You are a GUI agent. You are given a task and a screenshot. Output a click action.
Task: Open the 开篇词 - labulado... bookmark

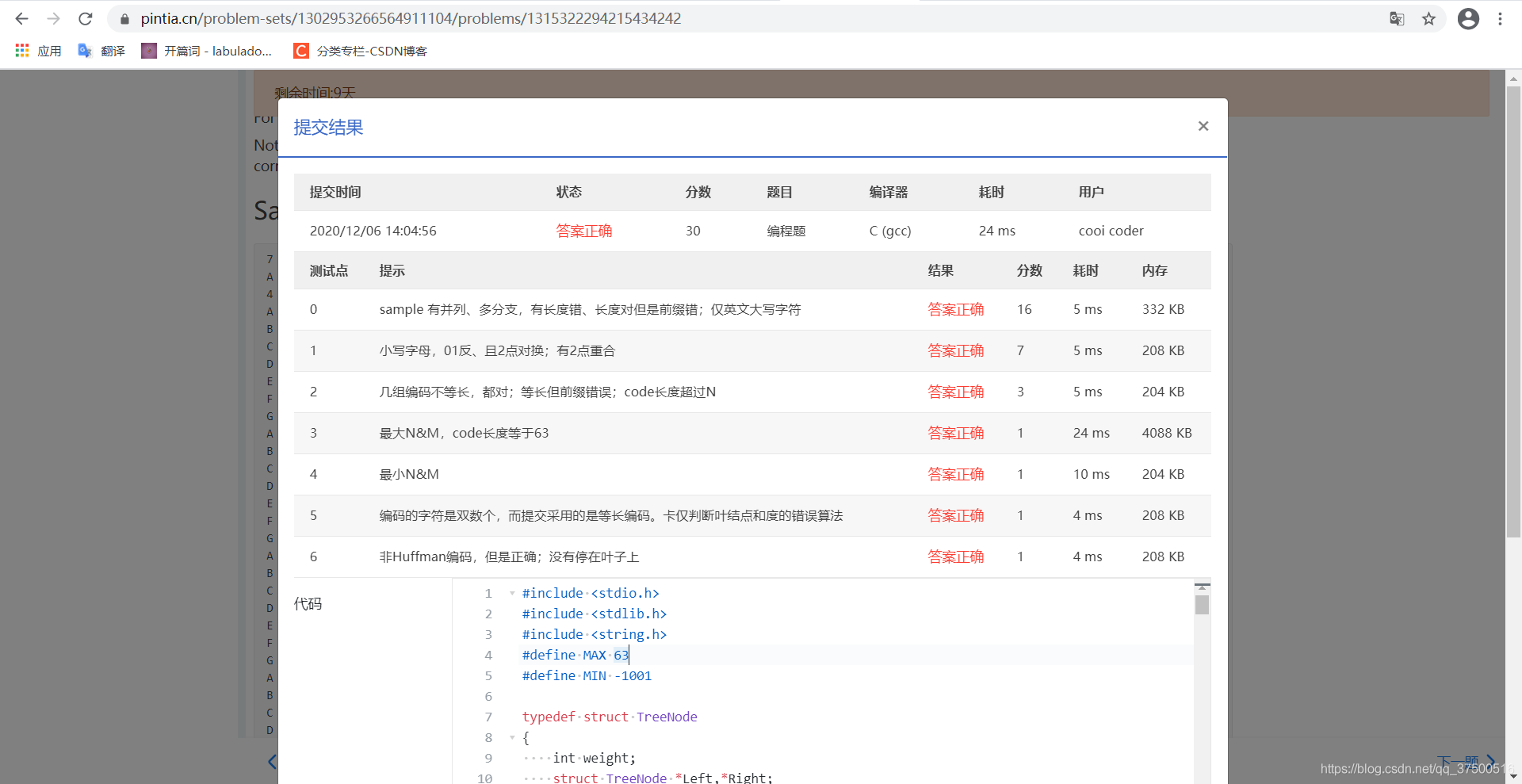pos(207,51)
